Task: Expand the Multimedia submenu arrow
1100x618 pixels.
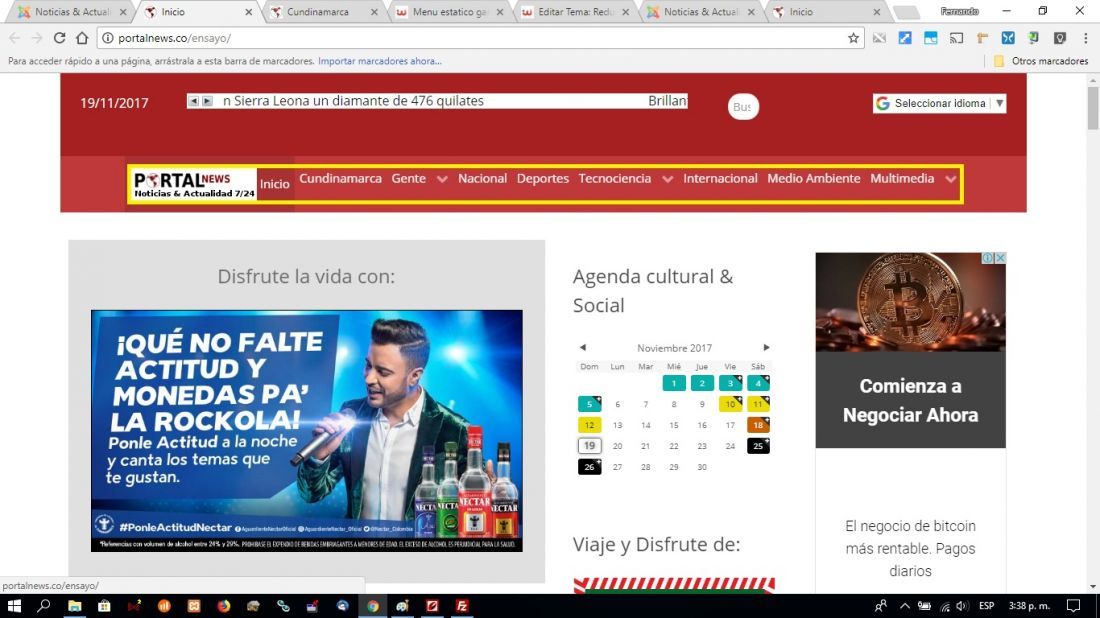Action: tap(951, 179)
